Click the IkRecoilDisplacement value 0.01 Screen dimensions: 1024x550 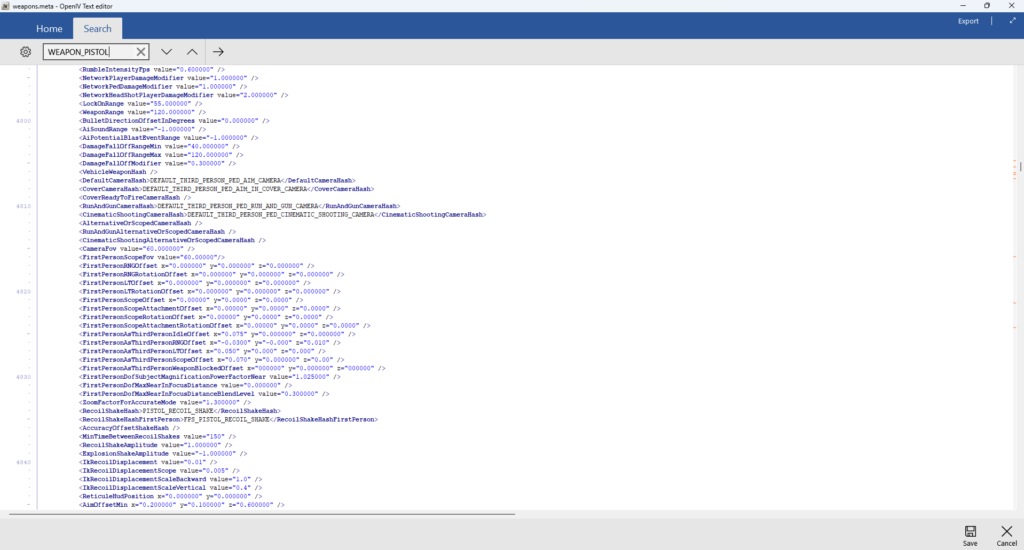198,462
